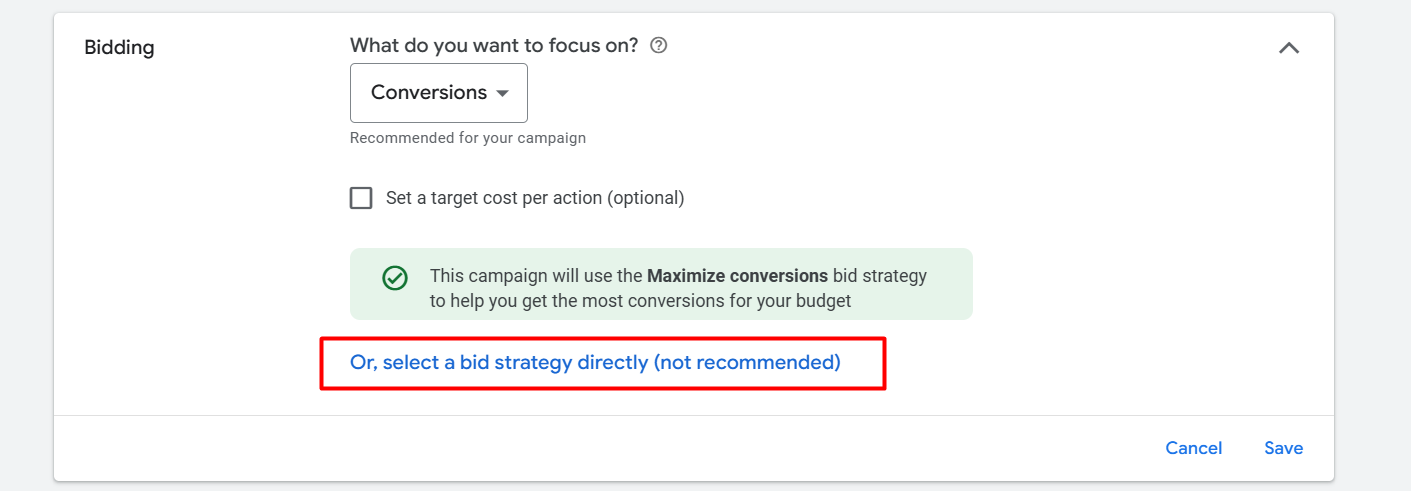Collapse the Bidding section with the chevron

[x=1289, y=47]
